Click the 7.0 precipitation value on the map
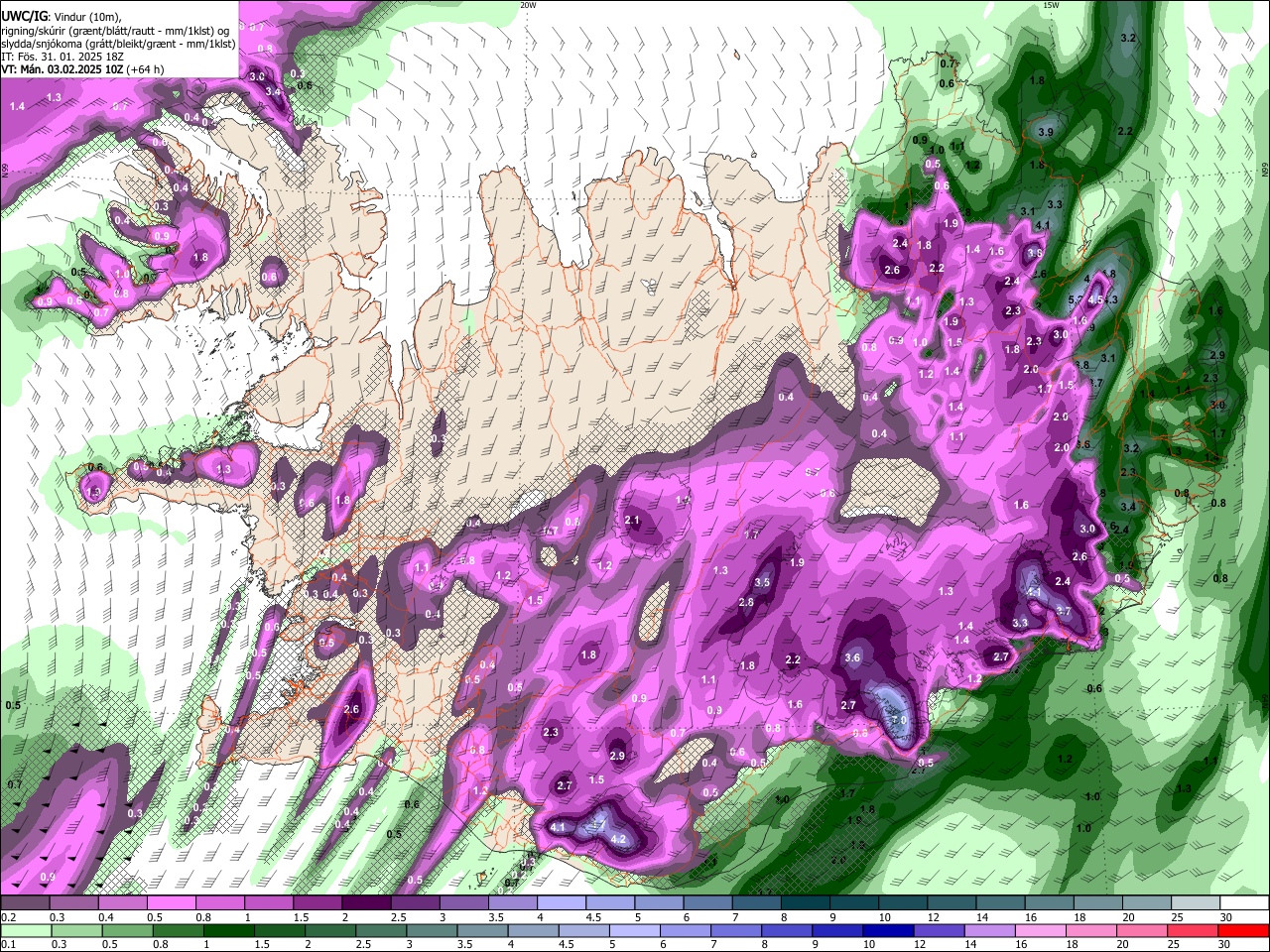Viewport: 1270px width, 952px height. click(x=900, y=720)
